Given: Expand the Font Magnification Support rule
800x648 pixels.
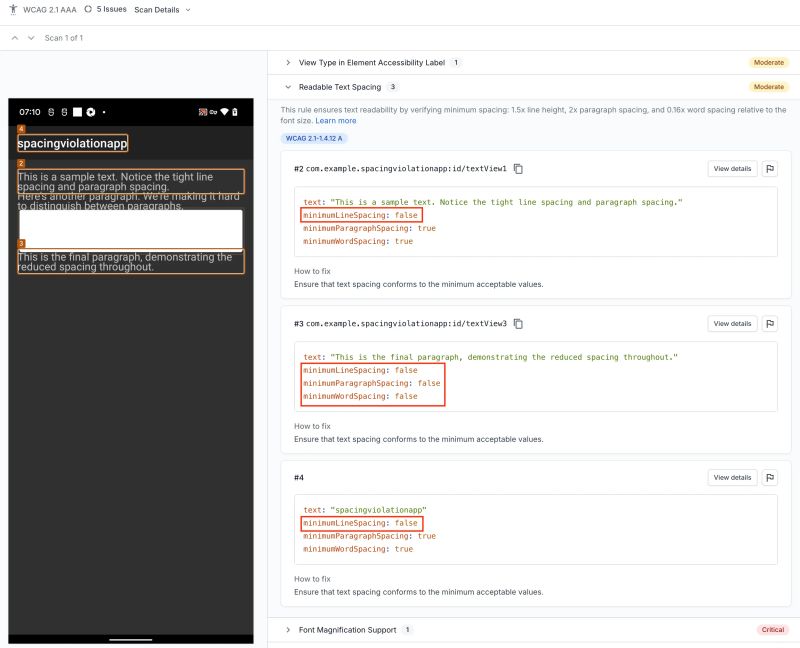Looking at the screenshot, I should tap(286, 630).
